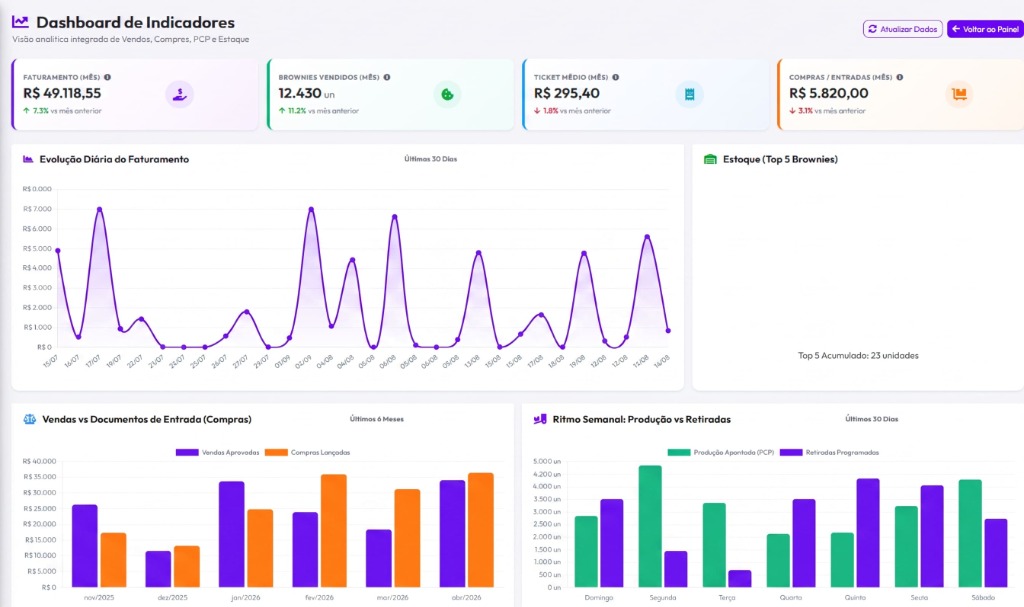Click the Atualizar Dados button

click(903, 29)
